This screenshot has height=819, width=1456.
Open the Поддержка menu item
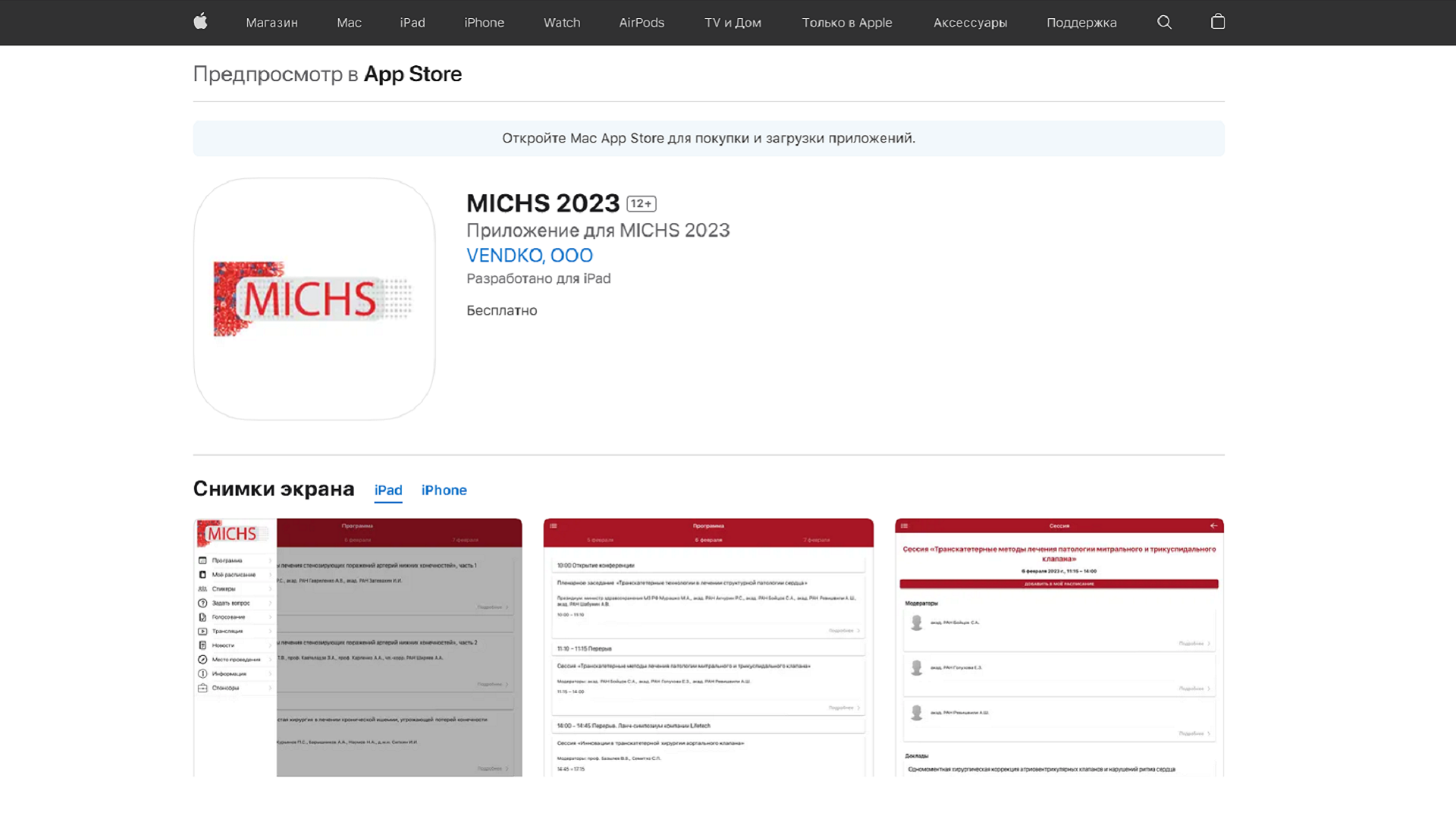1081,23
